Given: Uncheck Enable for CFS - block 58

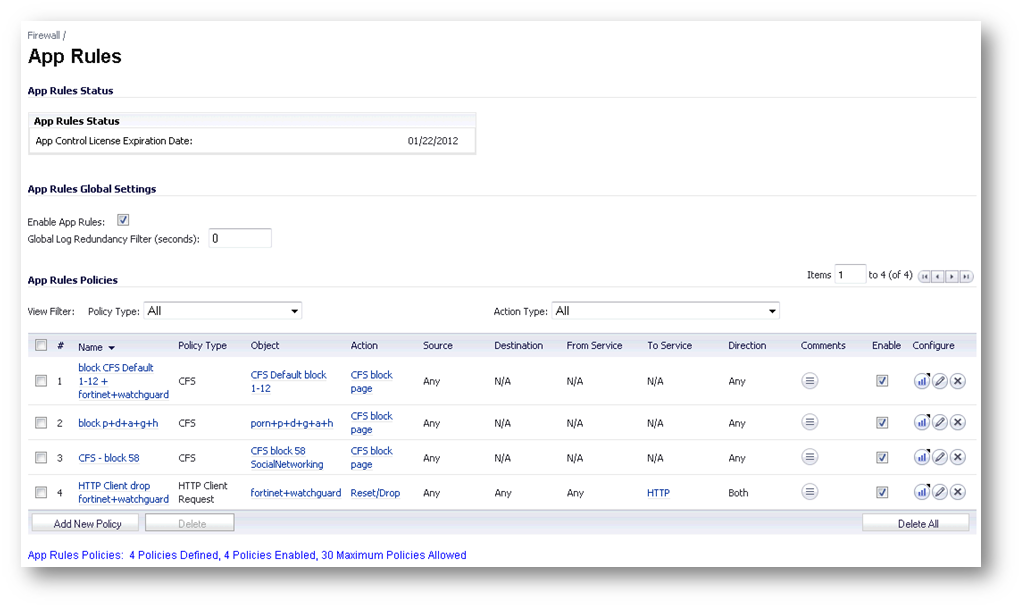Looking at the screenshot, I should (882, 457).
